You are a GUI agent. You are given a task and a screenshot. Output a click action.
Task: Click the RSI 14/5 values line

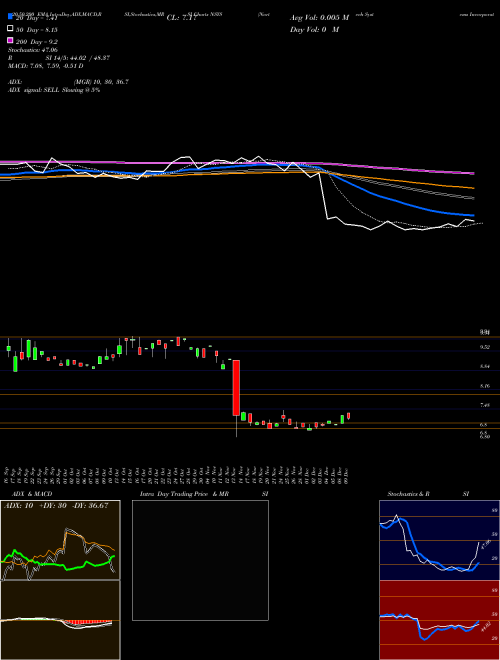(59, 58)
